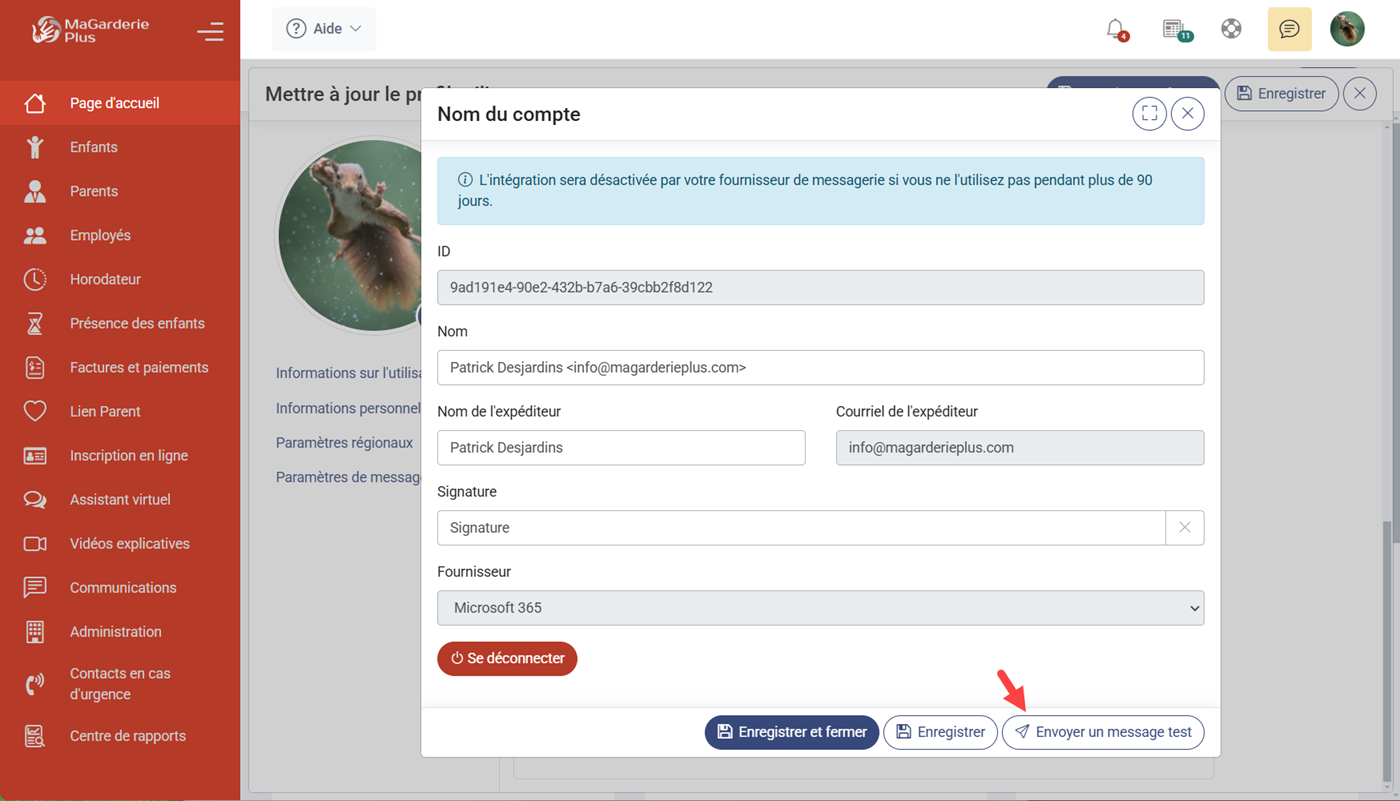The height and width of the screenshot is (801, 1400).
Task: Open notifications bell icon
Action: [1116, 29]
